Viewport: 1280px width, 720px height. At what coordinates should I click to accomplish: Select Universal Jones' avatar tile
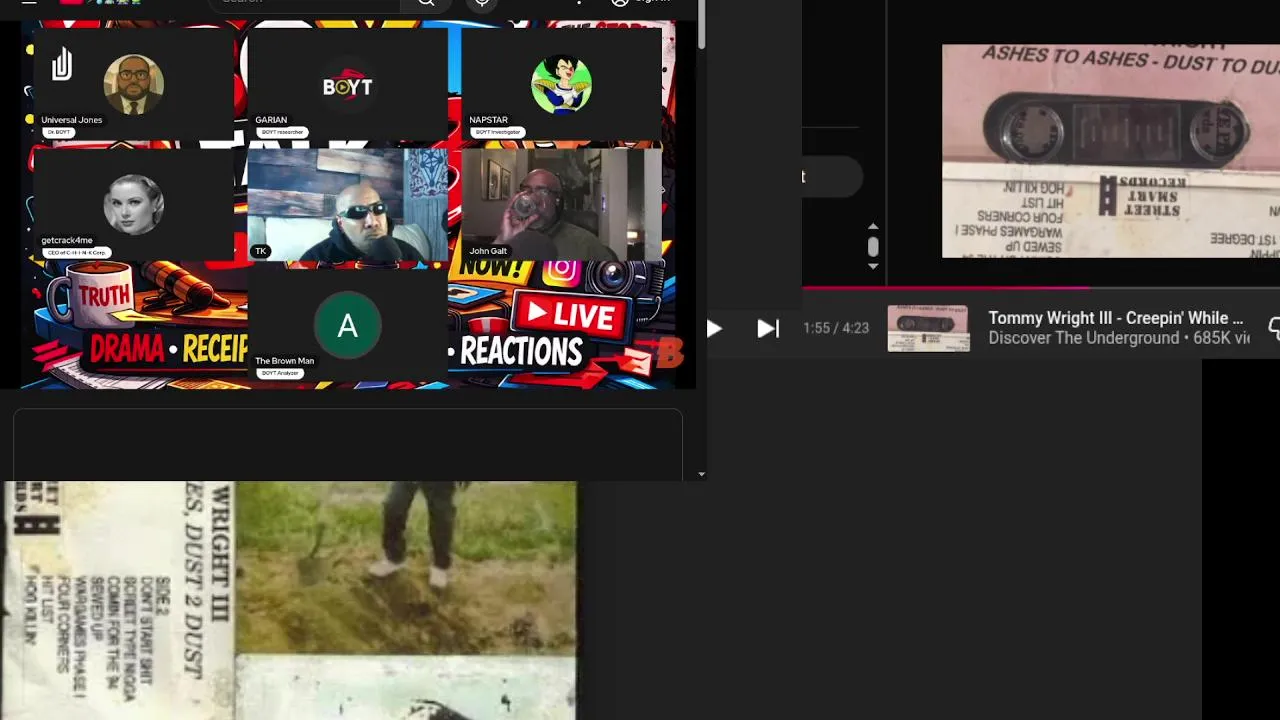(x=133, y=85)
